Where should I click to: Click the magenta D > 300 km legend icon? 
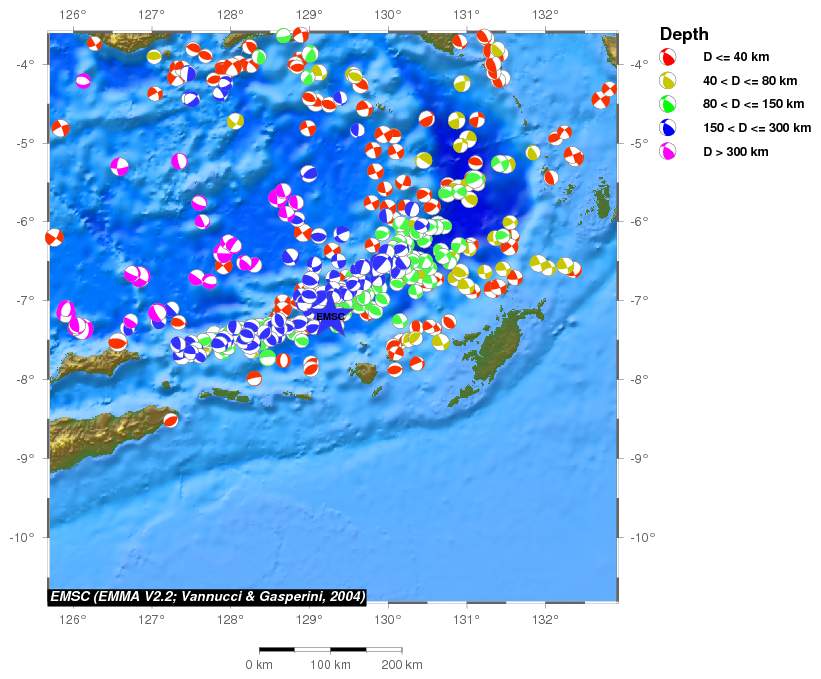(668, 152)
